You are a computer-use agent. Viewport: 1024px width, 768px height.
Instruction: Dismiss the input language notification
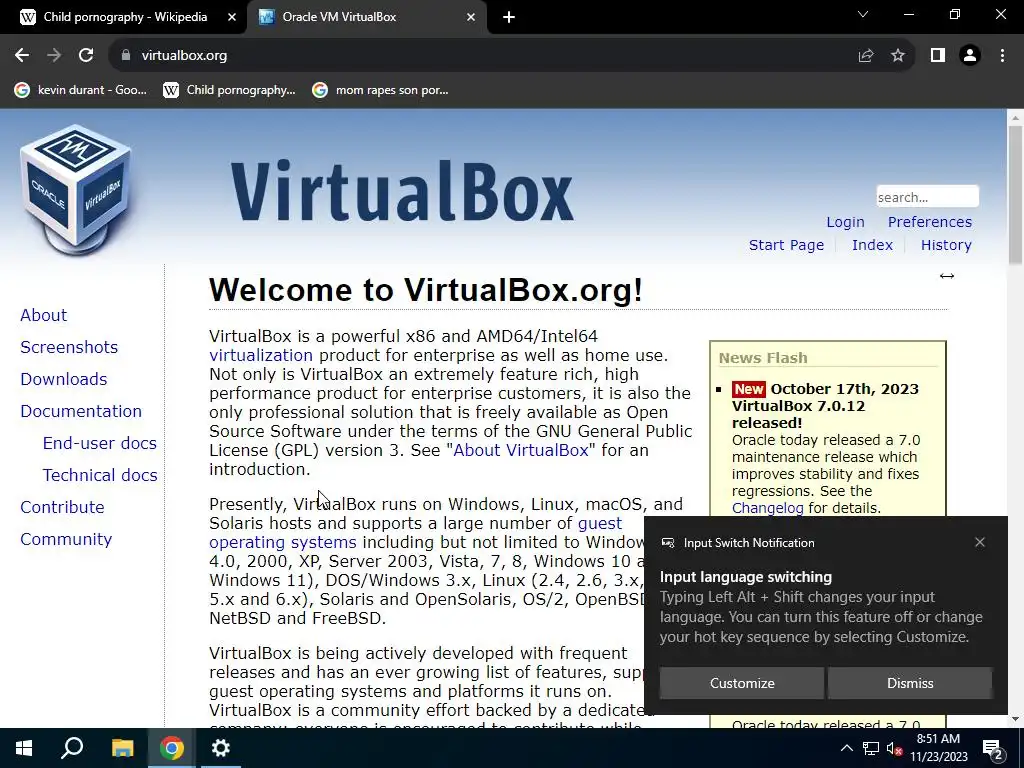[x=910, y=683]
